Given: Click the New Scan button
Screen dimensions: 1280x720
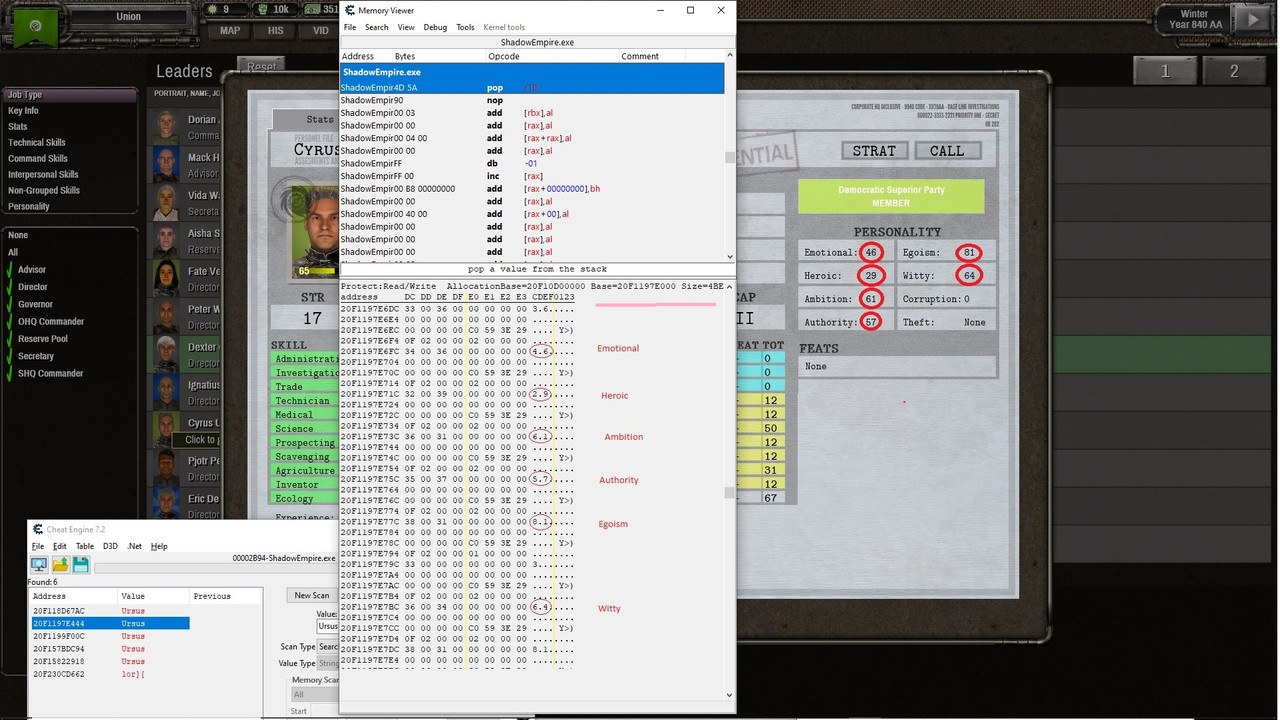Looking at the screenshot, I should 312,595.
